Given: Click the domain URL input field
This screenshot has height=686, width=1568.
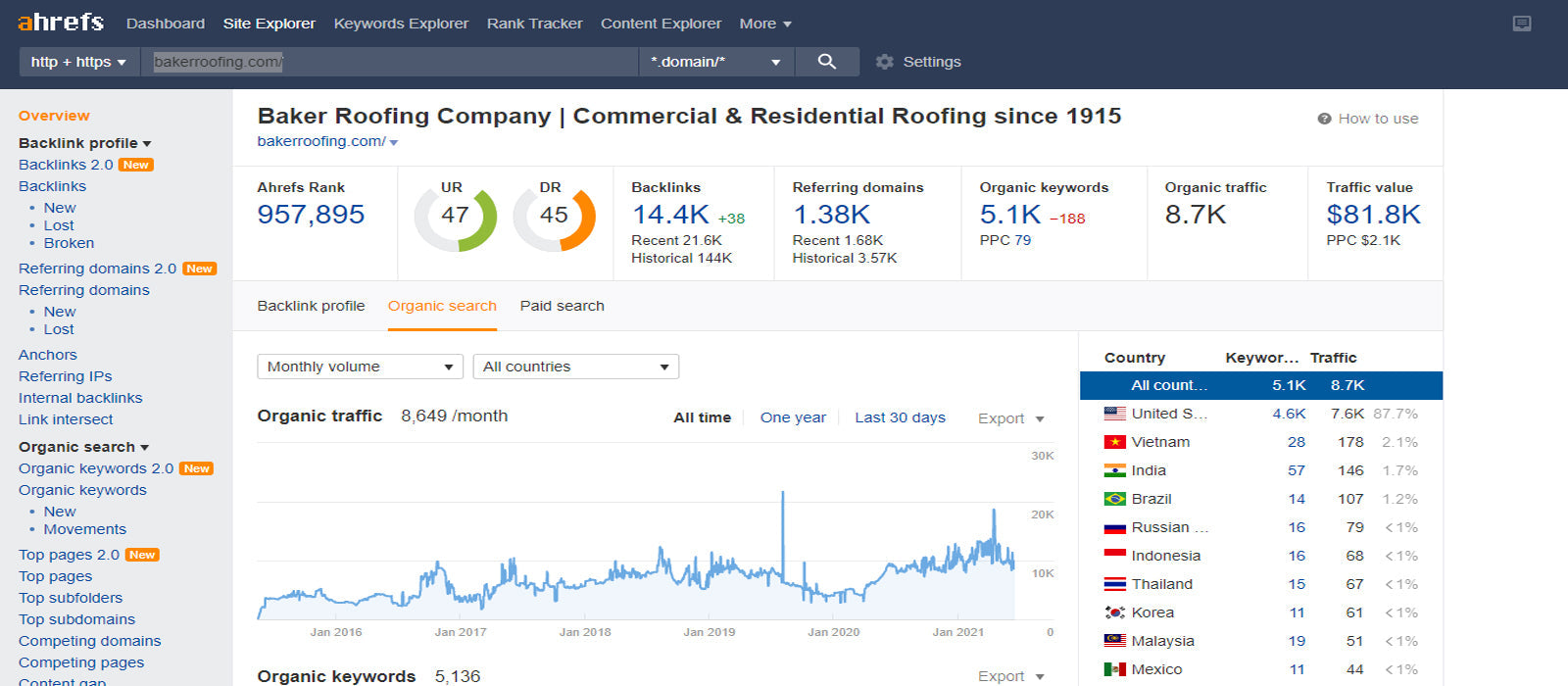Looking at the screenshot, I should point(389,62).
